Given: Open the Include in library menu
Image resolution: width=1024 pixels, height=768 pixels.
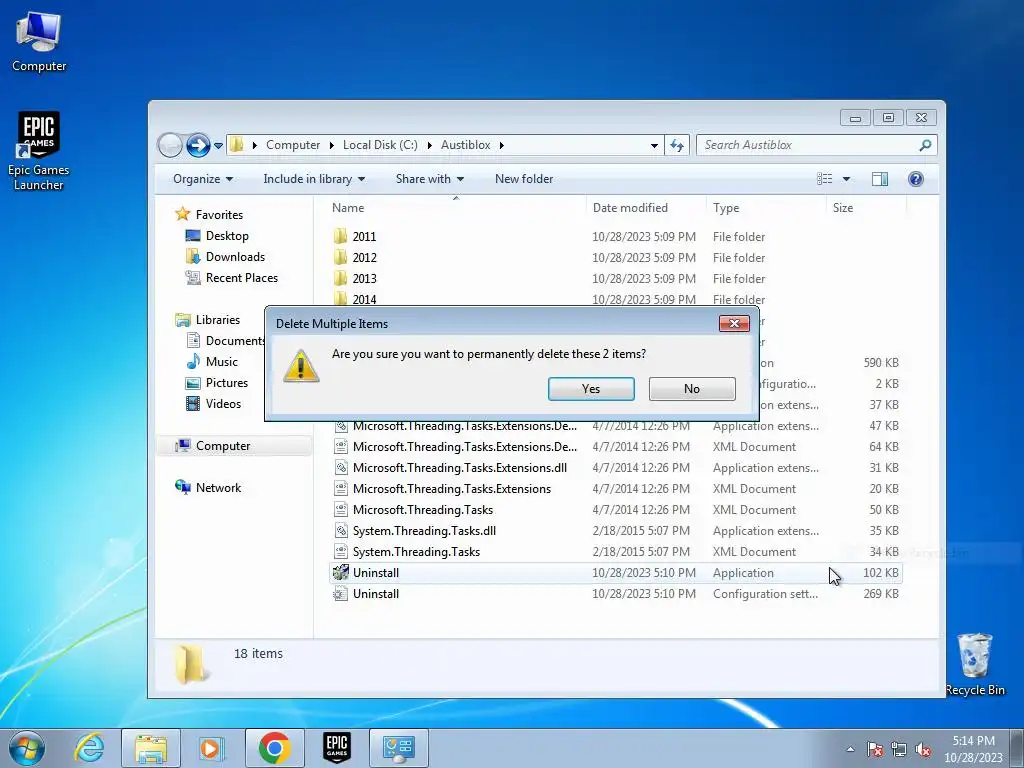Looking at the screenshot, I should coord(314,179).
